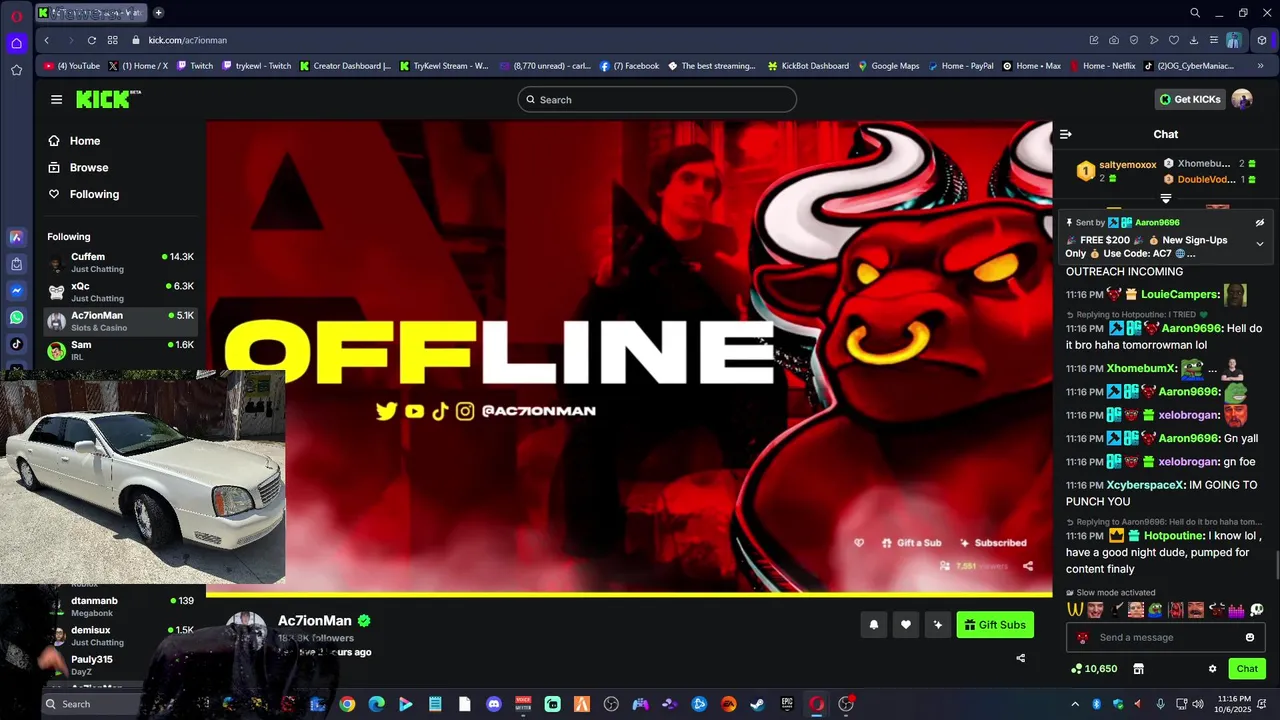Open Steam from the taskbar
This screenshot has width=1280, height=720.
coord(758,704)
